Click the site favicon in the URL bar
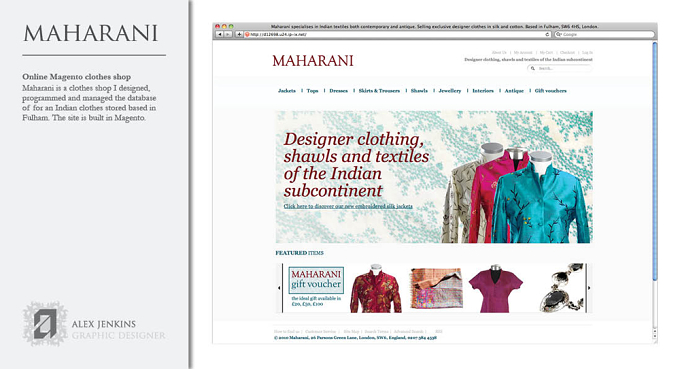Viewport: 680px width, 369px height. coord(247,34)
